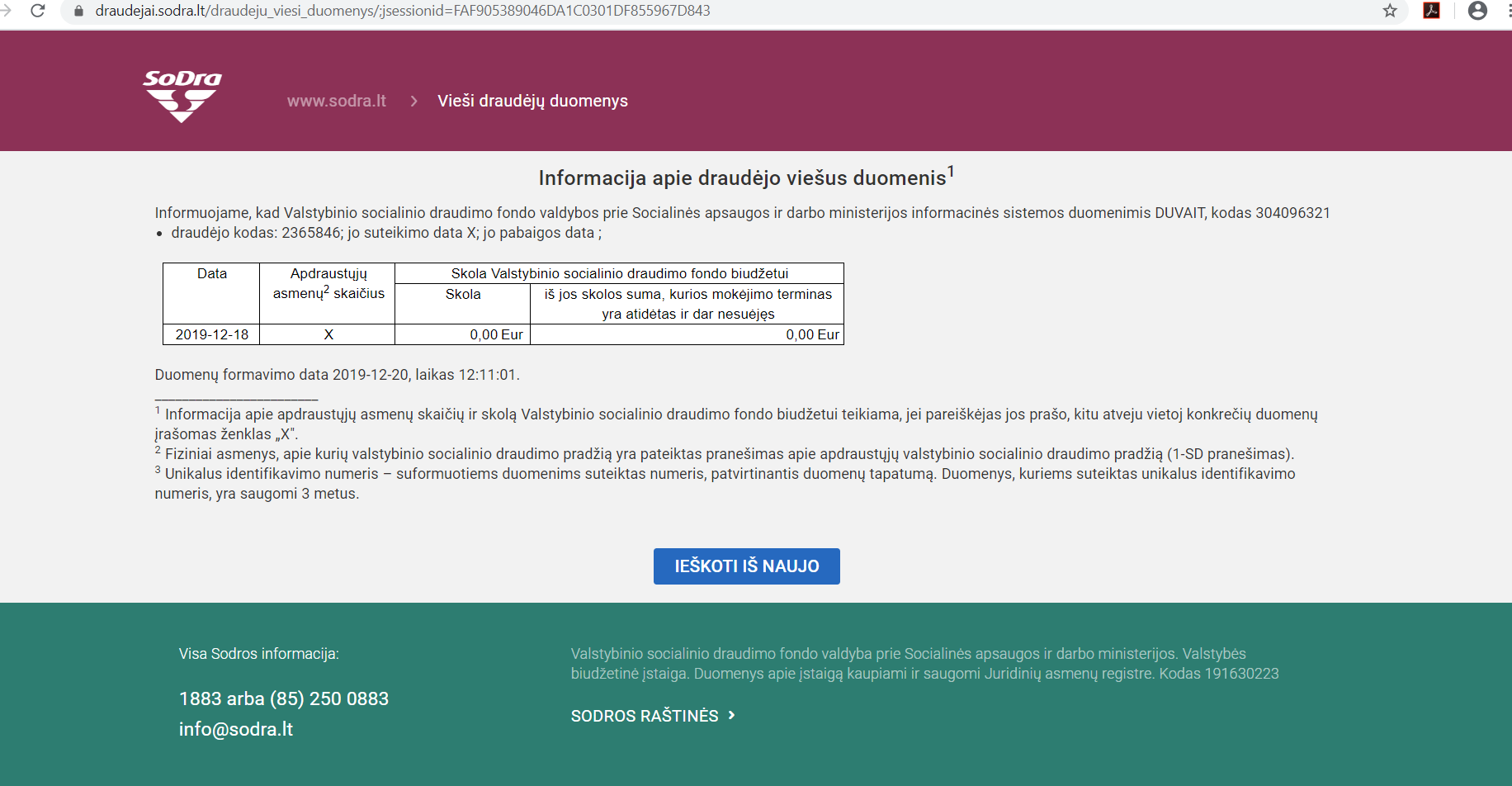Click the padlock site security icon
Screen dimensions: 1512x786
(79, 11)
